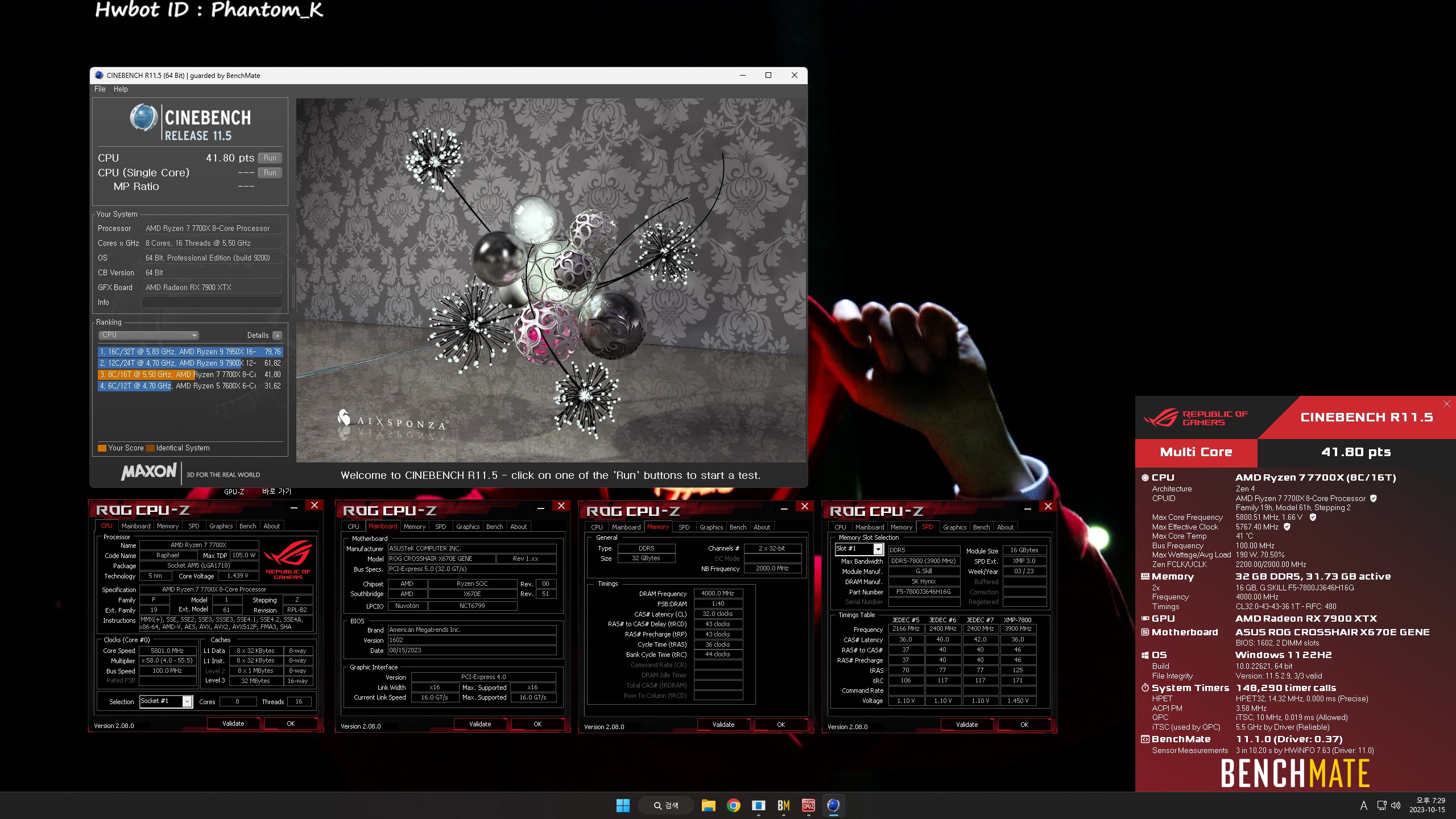The image size is (1456, 819).
Task: Click the MAXON logo in Cinebench
Action: pos(149,471)
